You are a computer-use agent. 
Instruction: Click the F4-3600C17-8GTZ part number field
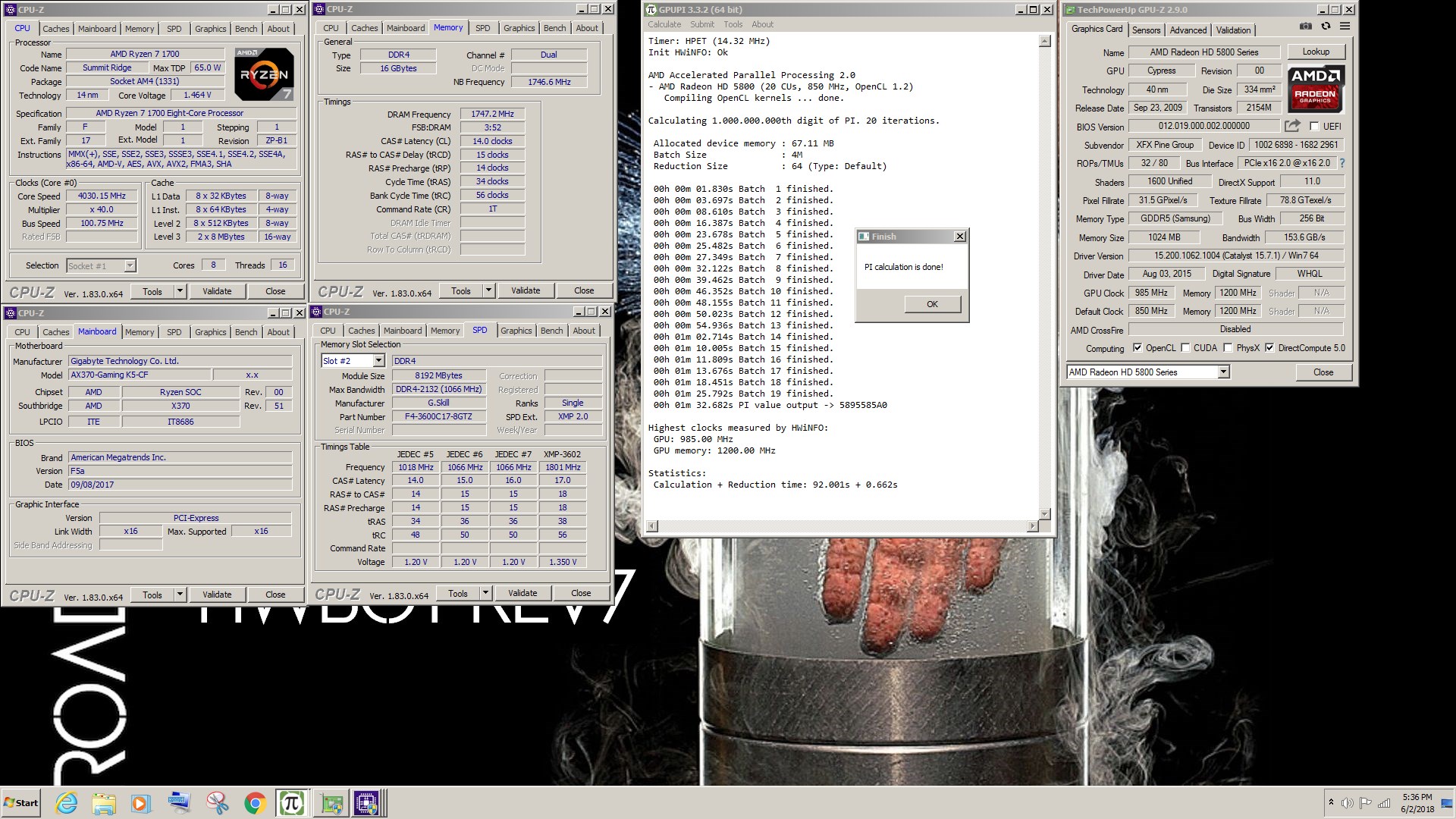[x=438, y=417]
